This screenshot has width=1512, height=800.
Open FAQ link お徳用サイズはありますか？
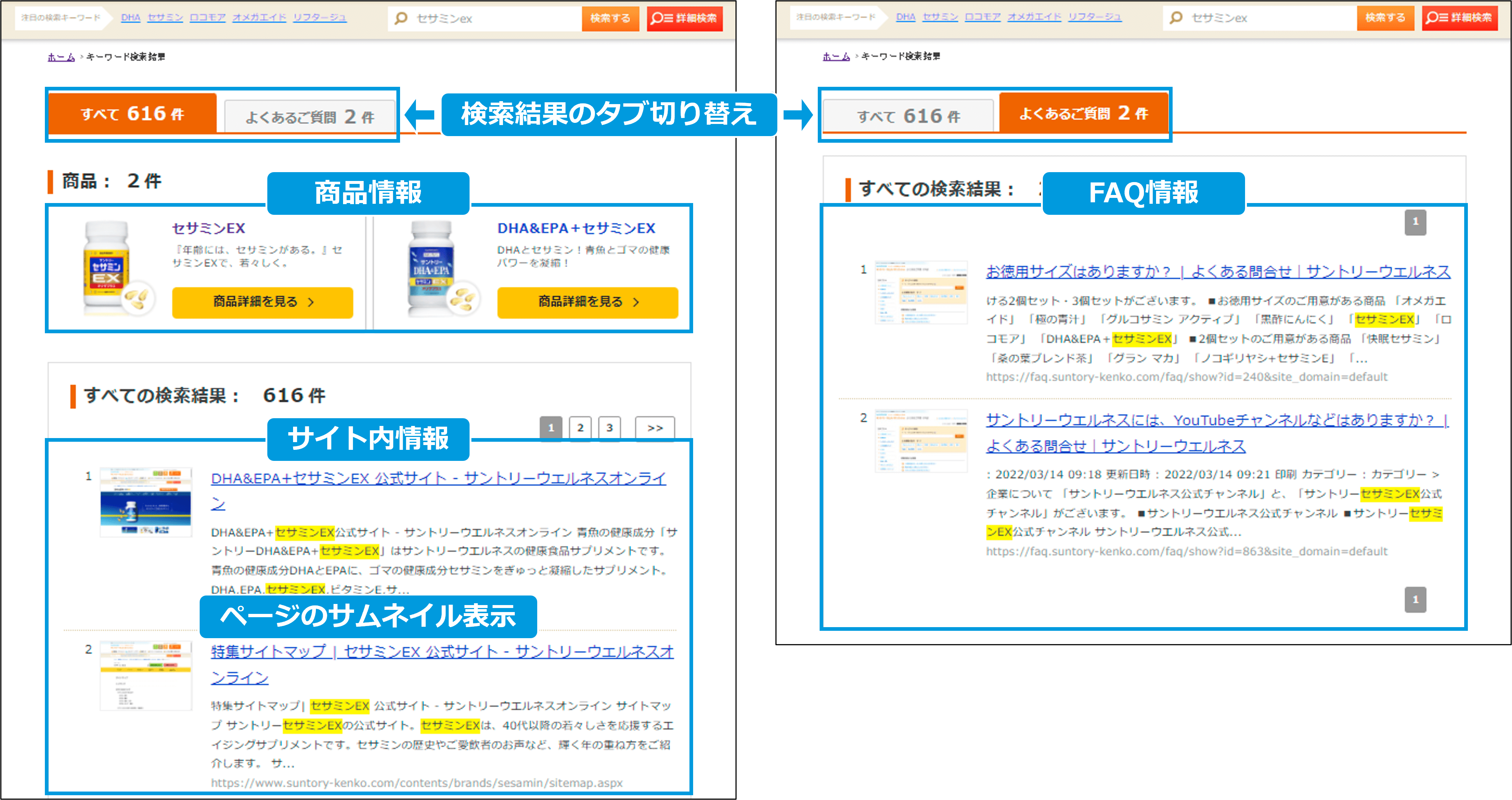[1218, 272]
